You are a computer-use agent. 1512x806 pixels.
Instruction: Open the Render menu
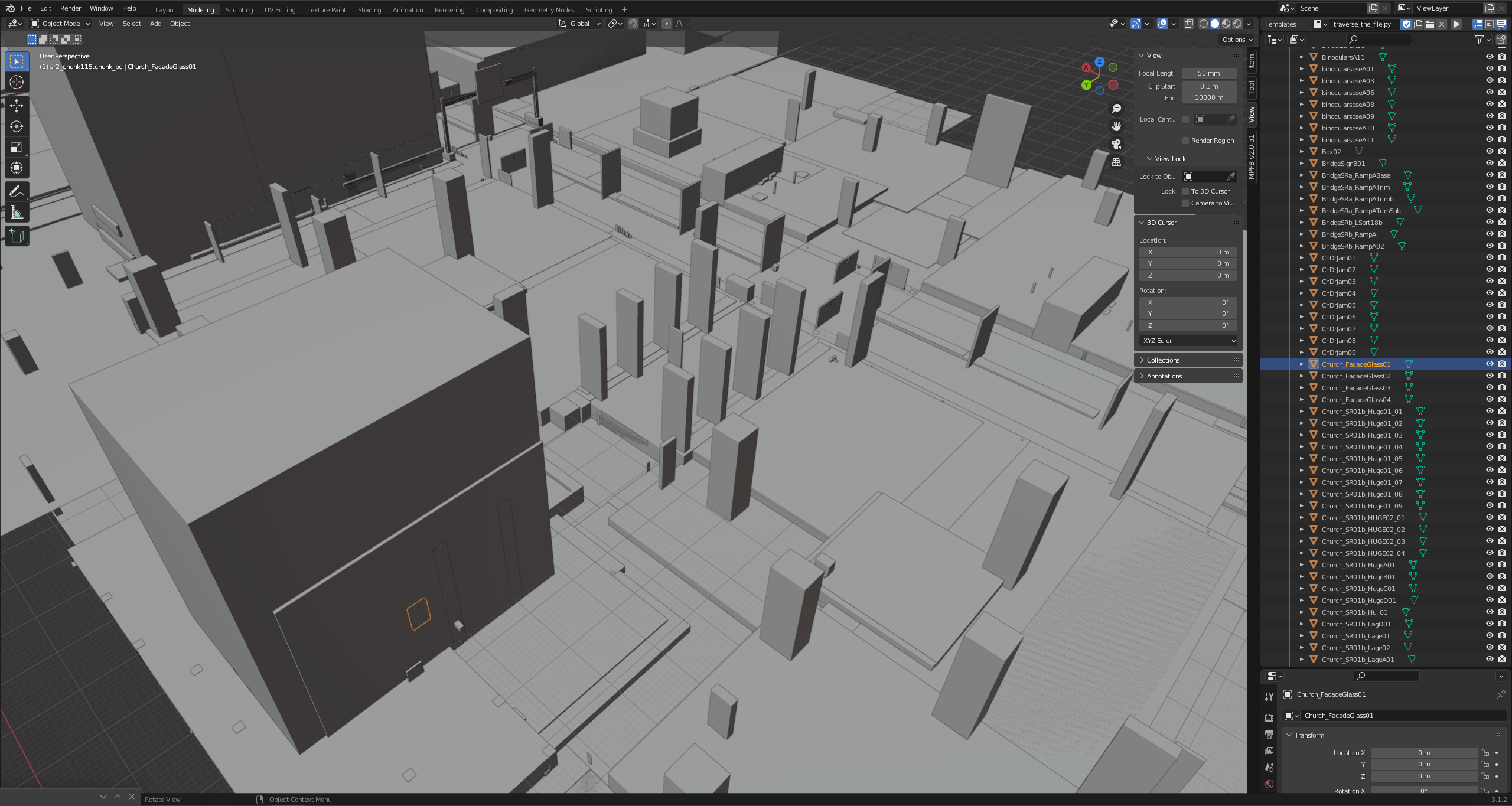(x=70, y=8)
